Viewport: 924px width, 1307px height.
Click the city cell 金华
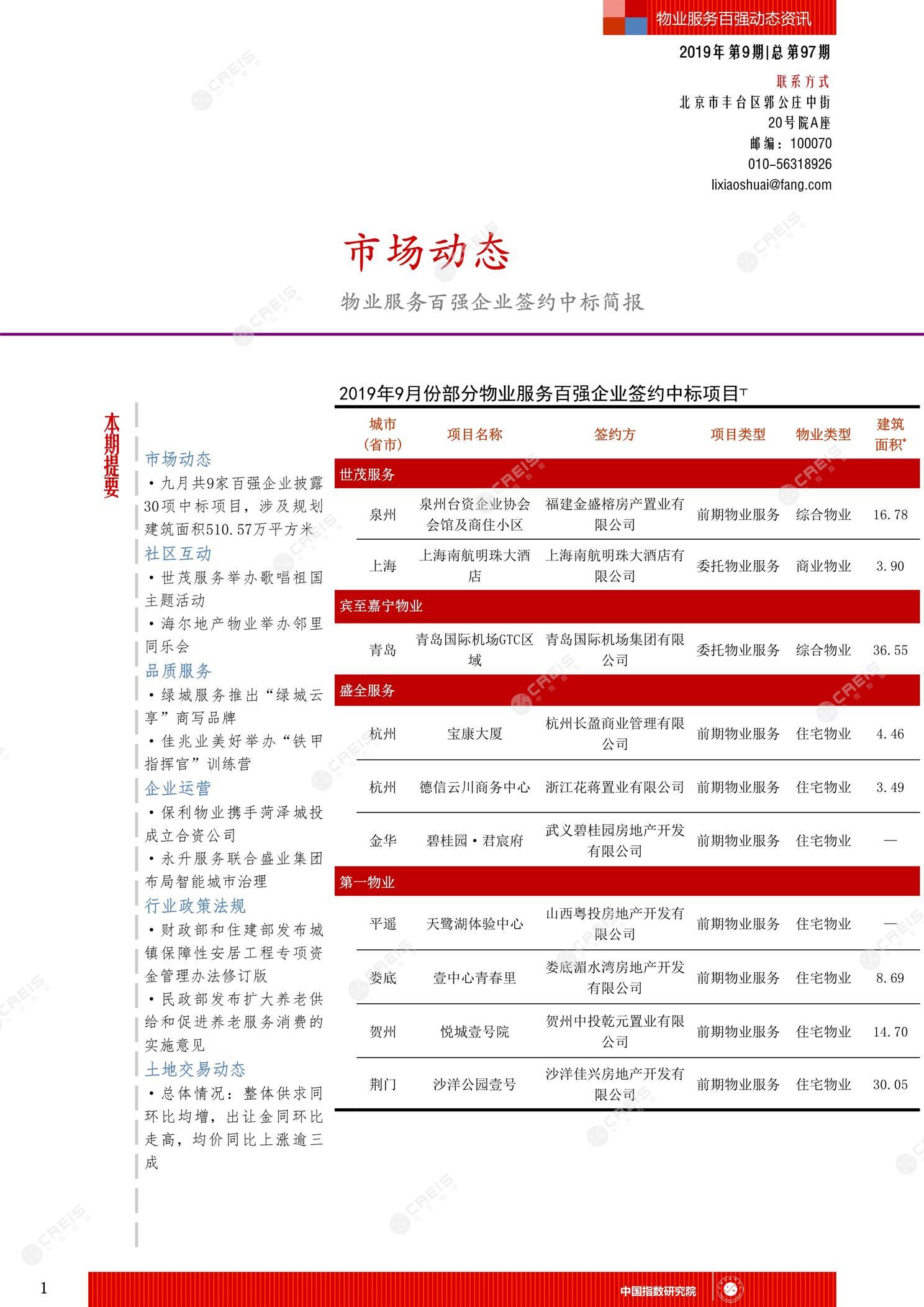point(383,841)
